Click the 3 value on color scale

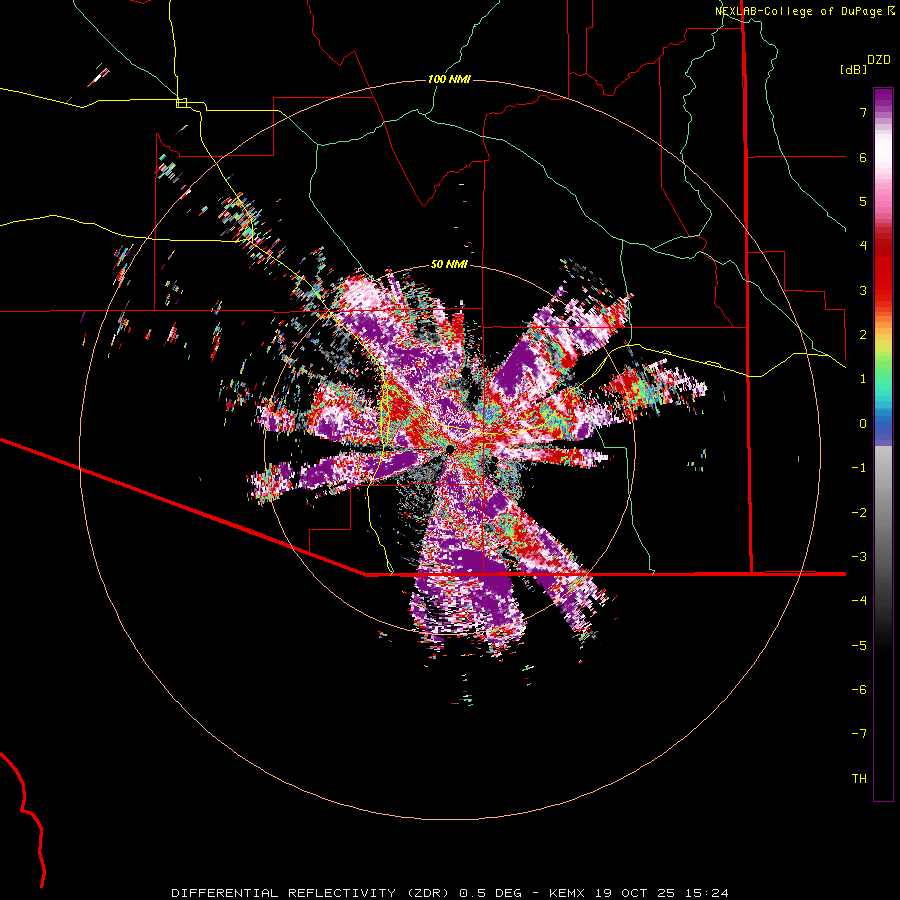863,290
